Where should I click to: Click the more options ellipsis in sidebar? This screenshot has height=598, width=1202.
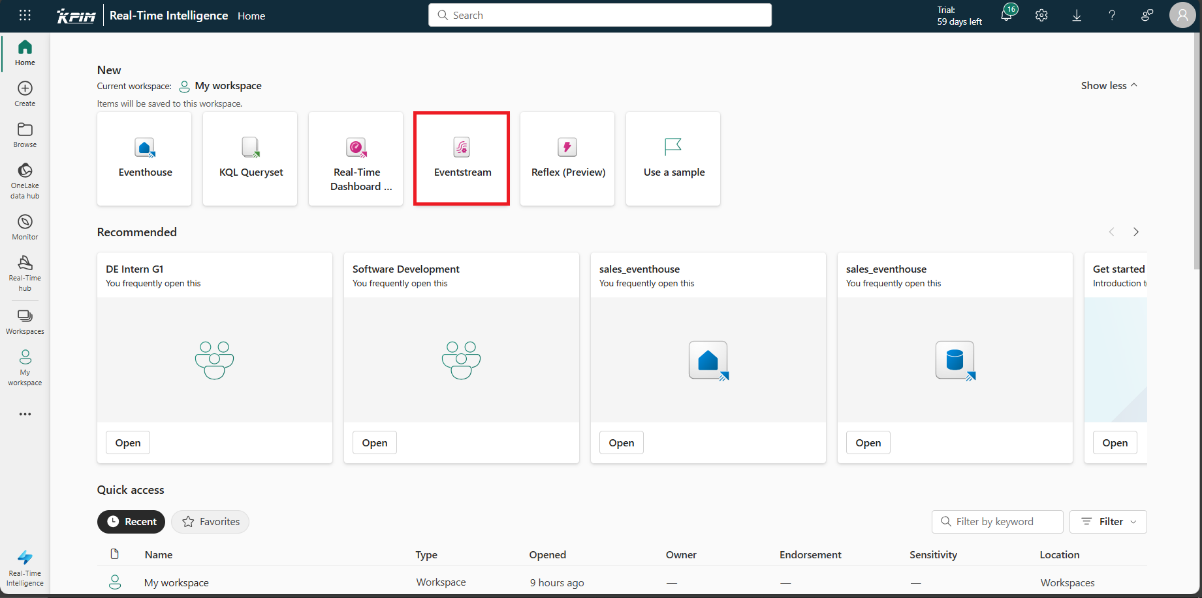coord(25,414)
